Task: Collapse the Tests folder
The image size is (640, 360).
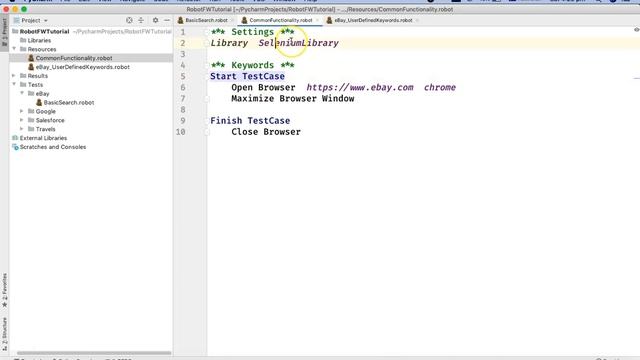Action: (14, 84)
